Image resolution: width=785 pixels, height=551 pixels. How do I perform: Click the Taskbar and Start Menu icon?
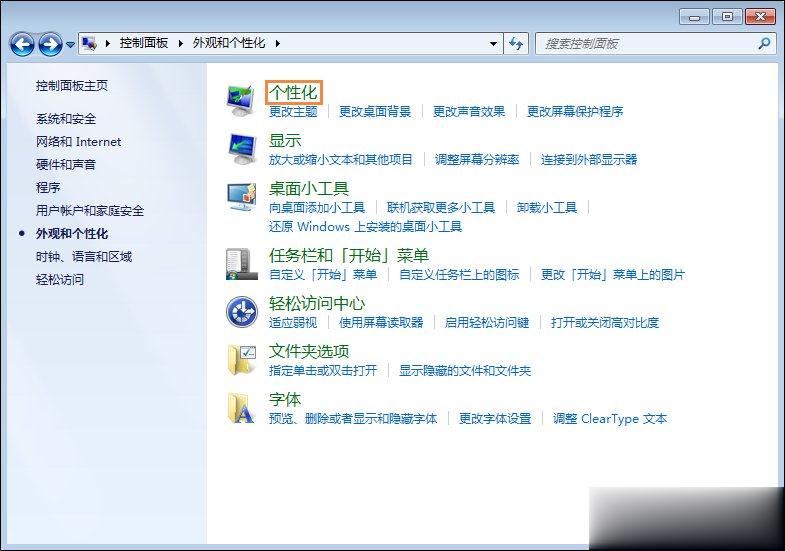point(241,264)
